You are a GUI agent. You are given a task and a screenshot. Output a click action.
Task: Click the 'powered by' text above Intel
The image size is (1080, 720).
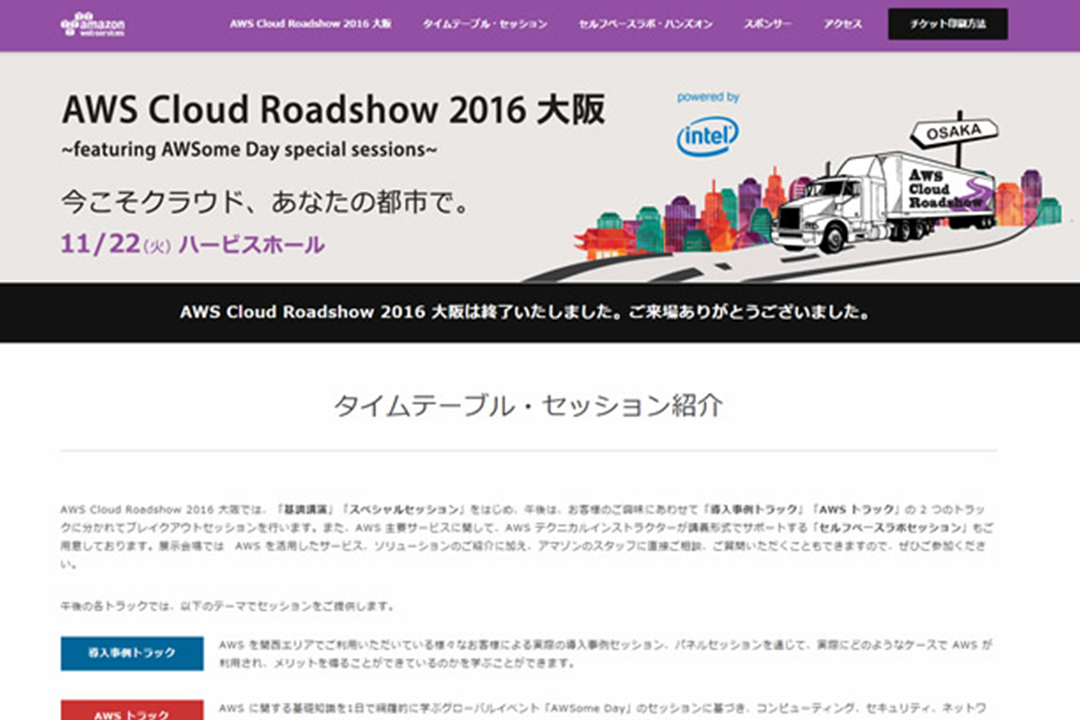pos(708,97)
